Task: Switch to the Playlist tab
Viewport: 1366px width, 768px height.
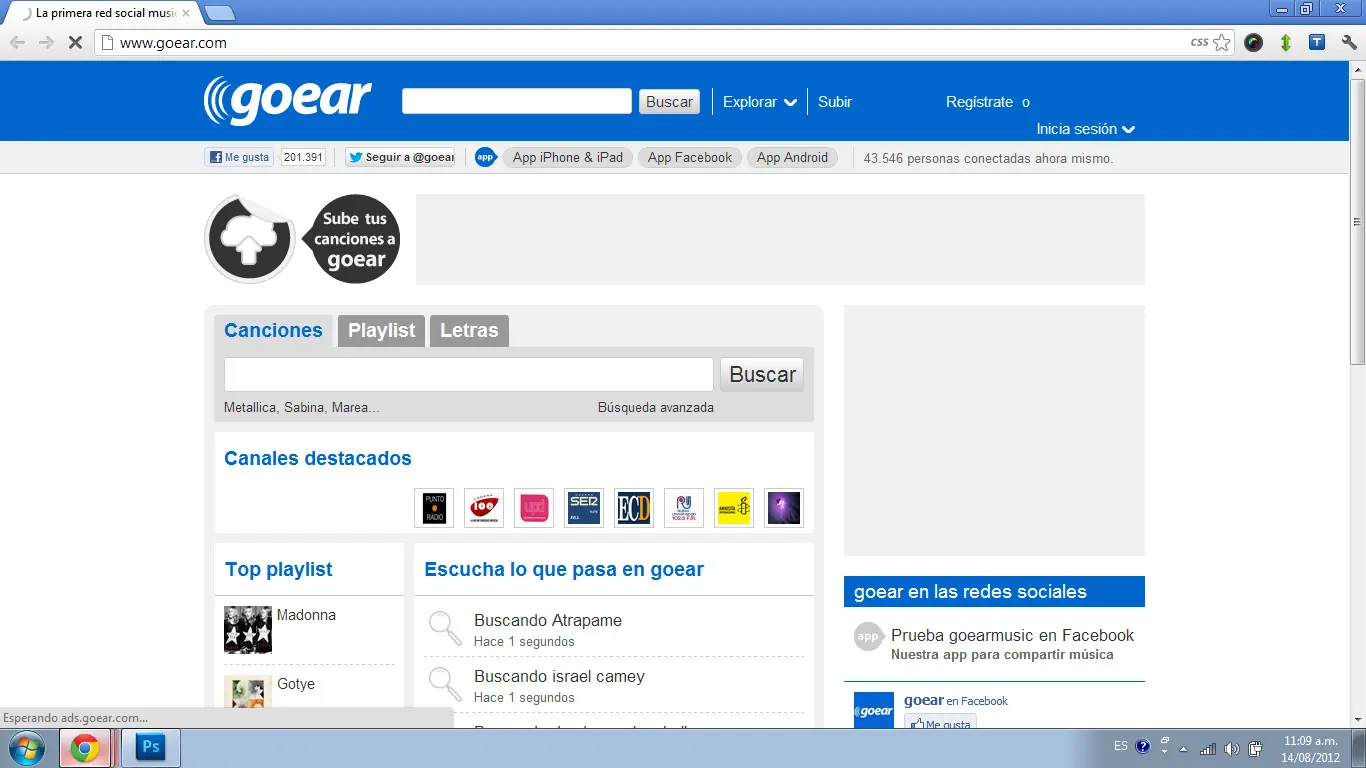Action: pyautogui.click(x=382, y=331)
